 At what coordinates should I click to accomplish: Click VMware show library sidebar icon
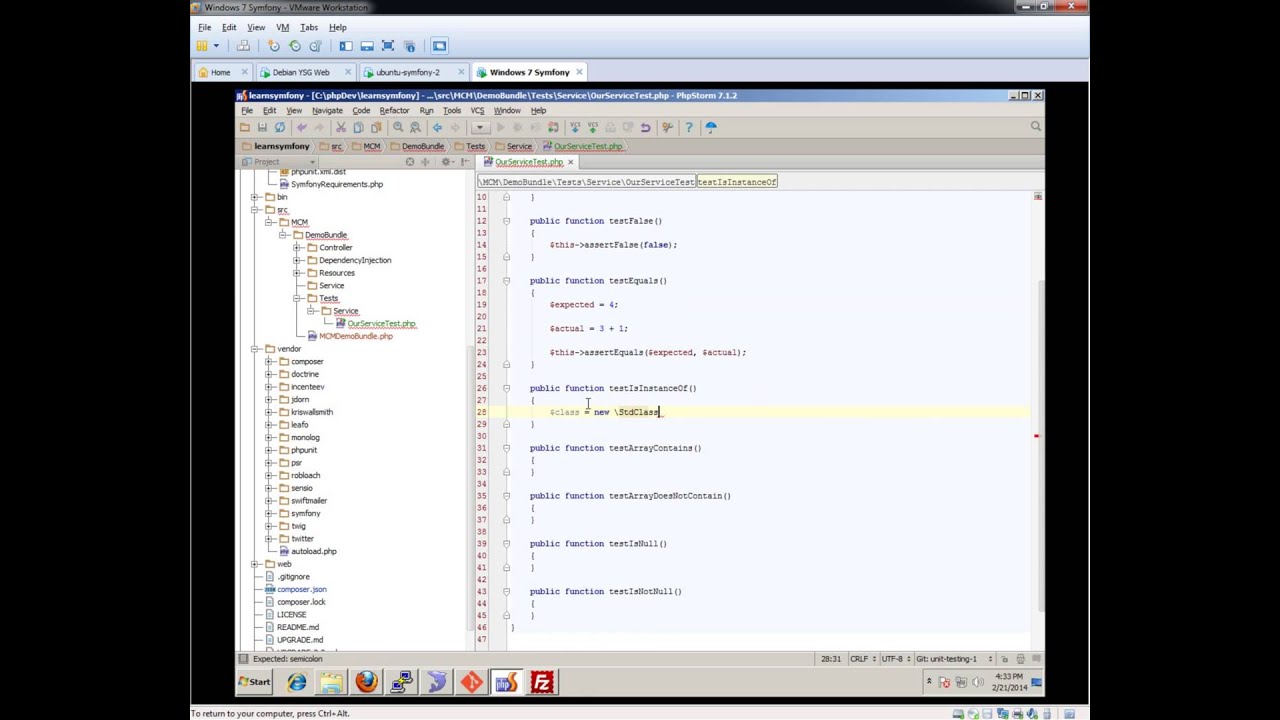pyautogui.click(x=346, y=46)
